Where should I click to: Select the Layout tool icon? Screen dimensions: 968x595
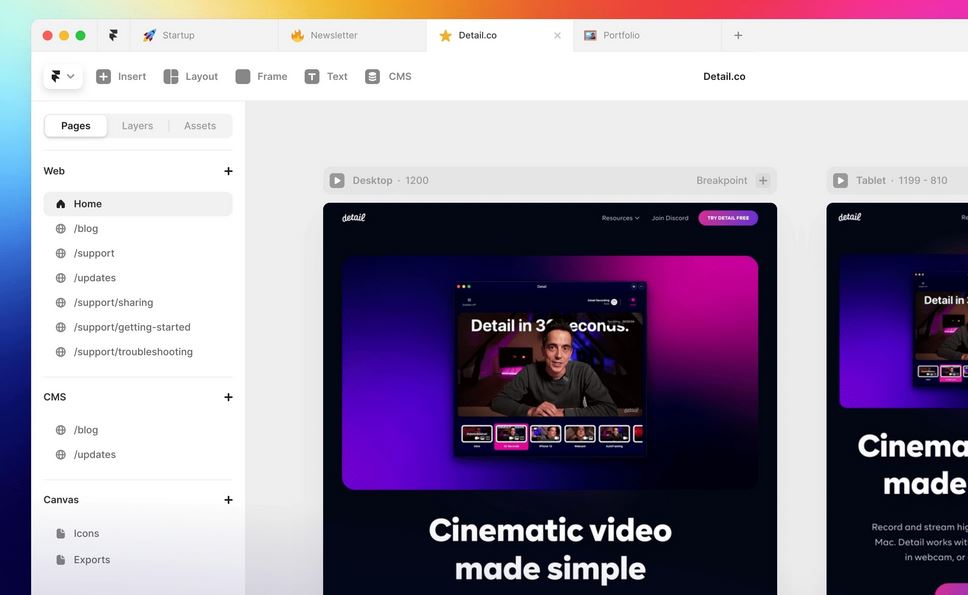pyautogui.click(x=171, y=77)
